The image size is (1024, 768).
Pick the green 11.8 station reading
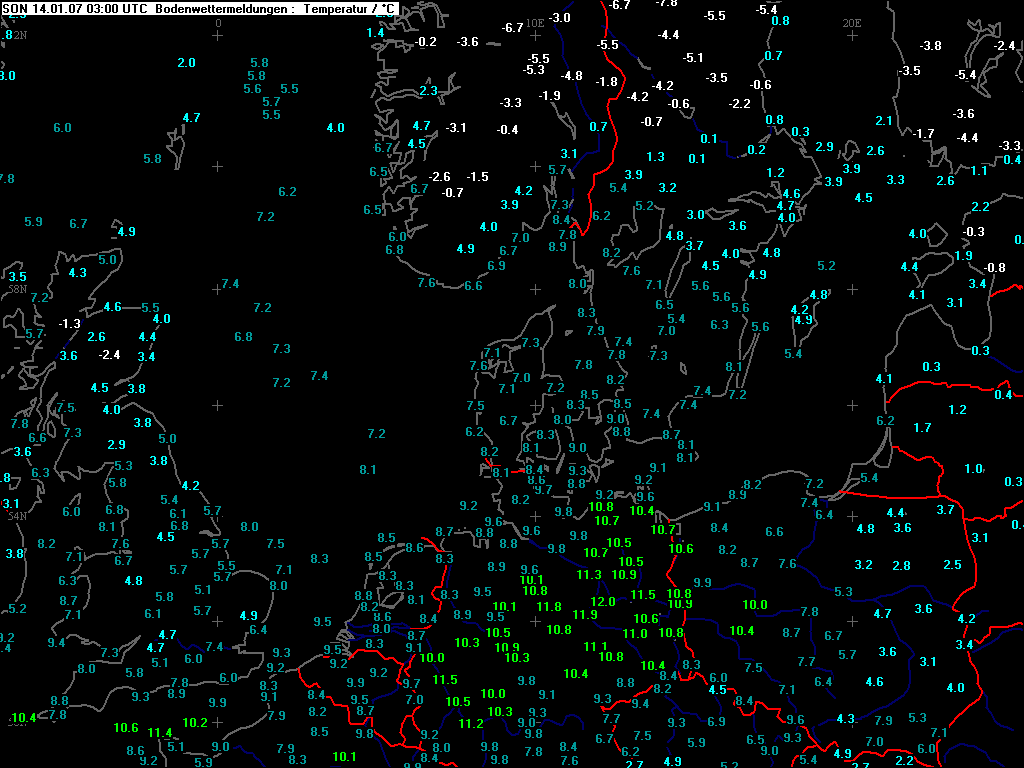click(x=549, y=607)
